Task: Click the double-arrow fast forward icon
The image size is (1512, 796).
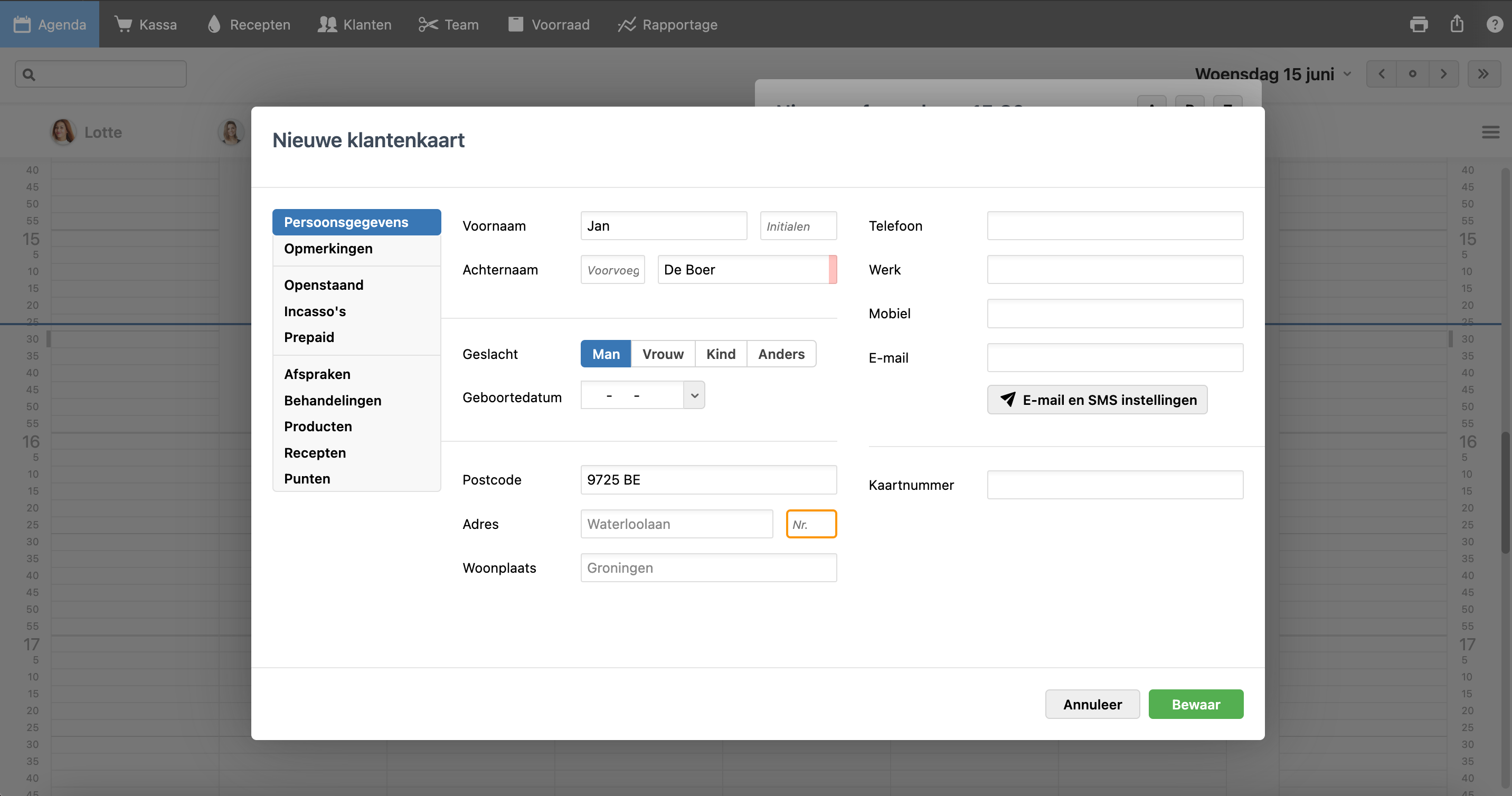Action: pyautogui.click(x=1483, y=74)
